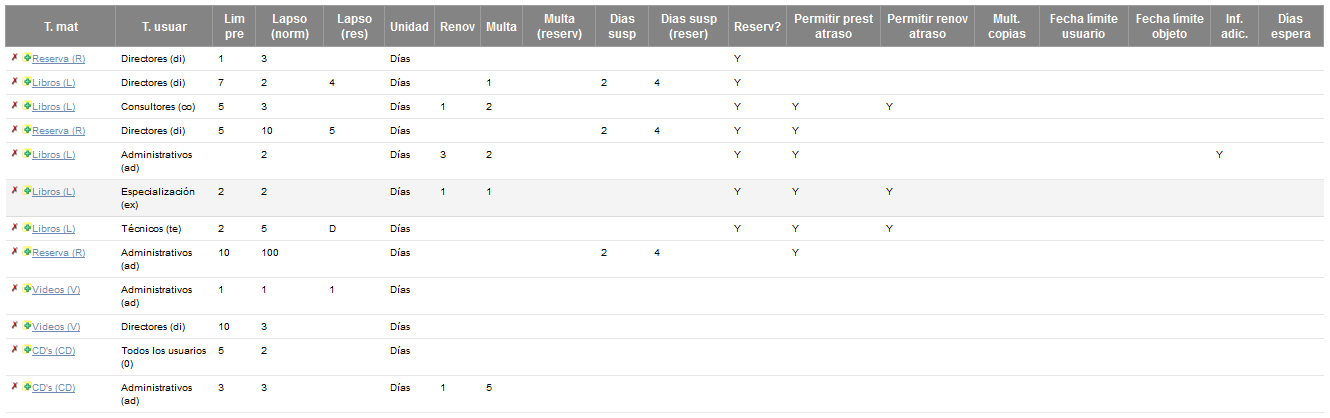Image resolution: width=1330 pixels, height=418 pixels.
Task: Click green plus icon on Especialización row
Action: [x=27, y=191]
